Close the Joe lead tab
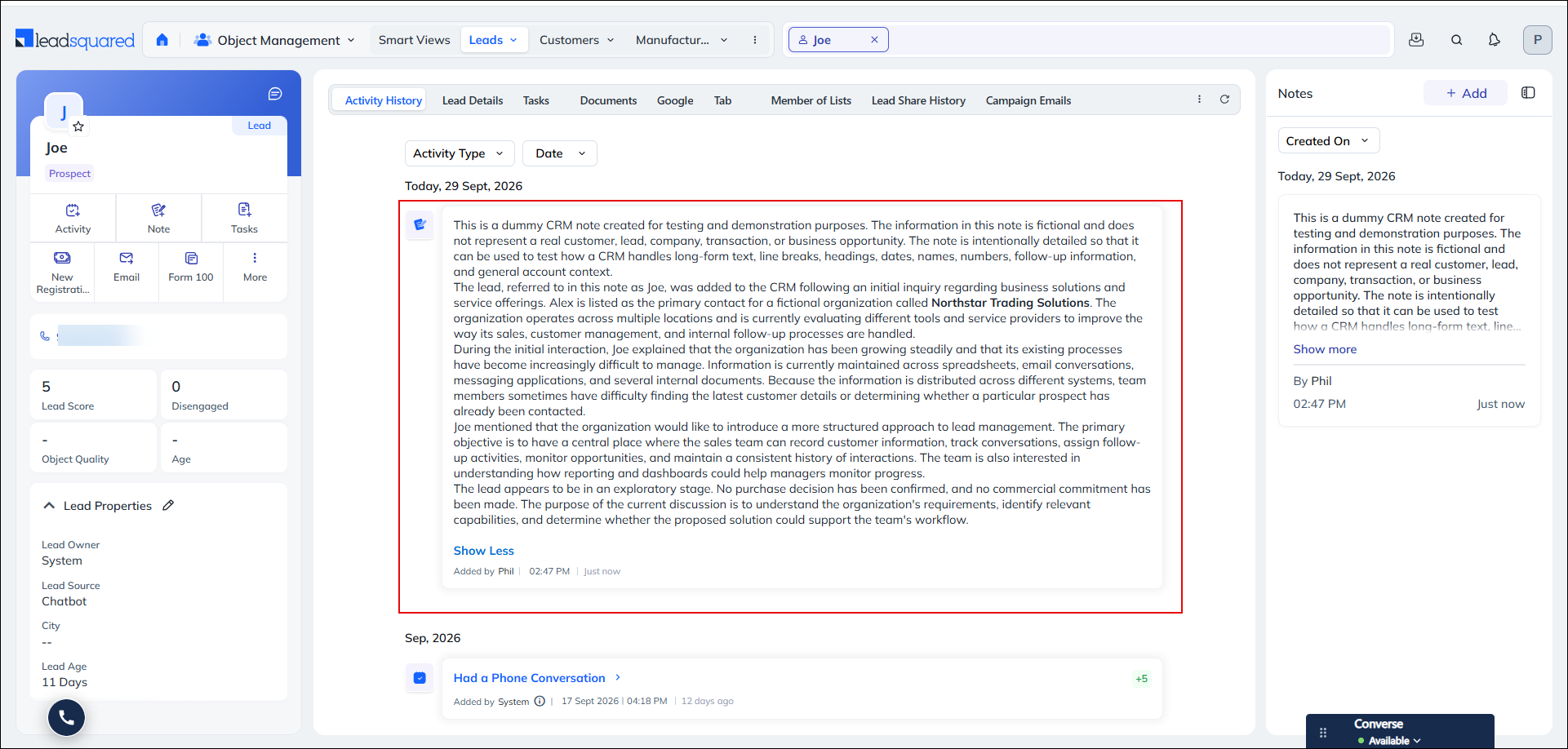1568x749 pixels. [874, 40]
